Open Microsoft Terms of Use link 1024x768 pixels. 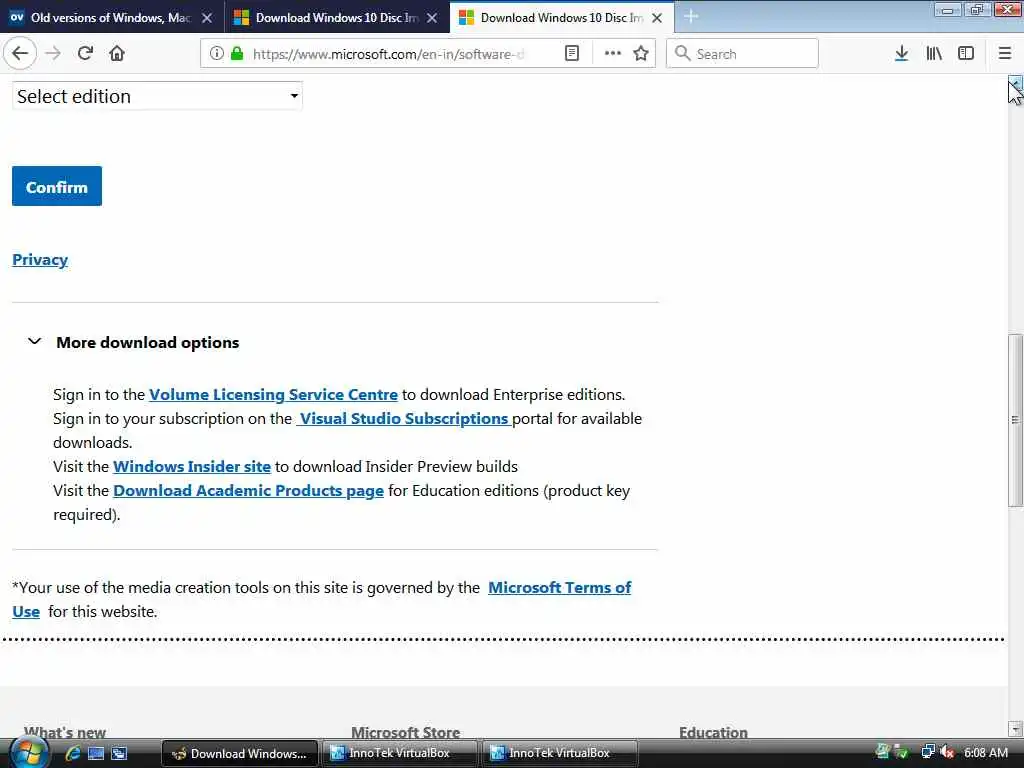coord(560,588)
